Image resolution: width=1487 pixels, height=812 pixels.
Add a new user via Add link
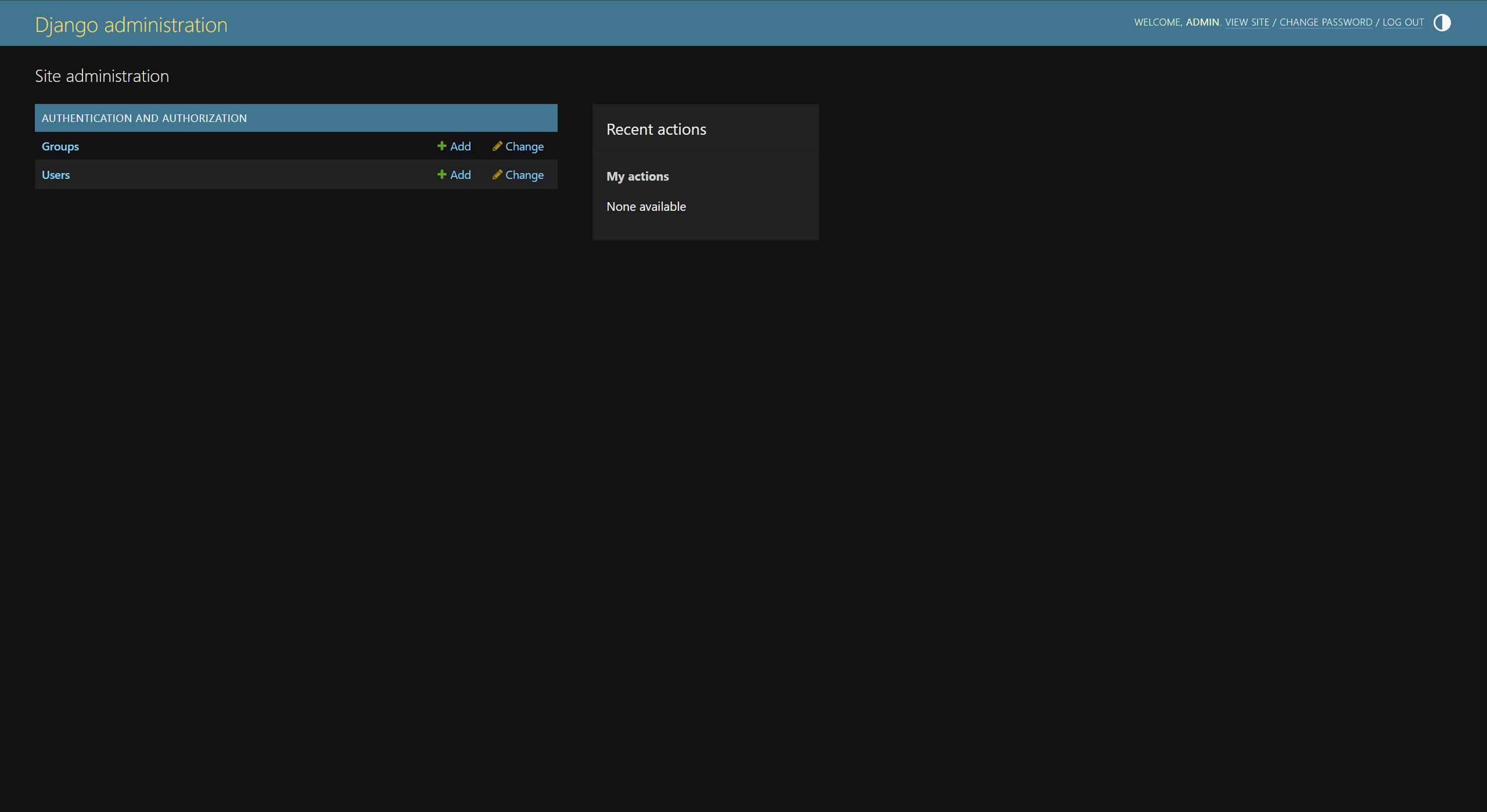[x=454, y=175]
